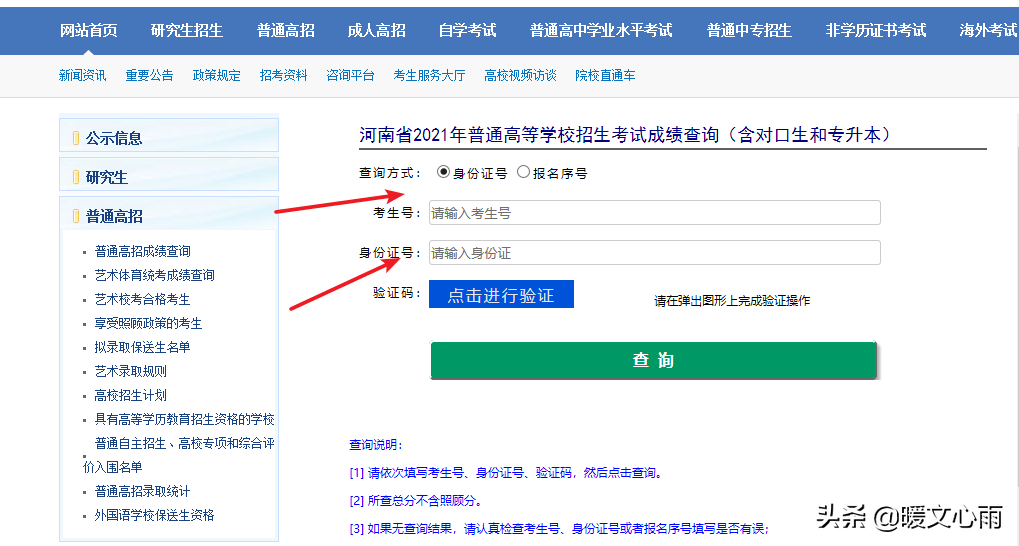Open 网站首页 in top navigation
This screenshot has width=1019, height=546.
tap(88, 31)
